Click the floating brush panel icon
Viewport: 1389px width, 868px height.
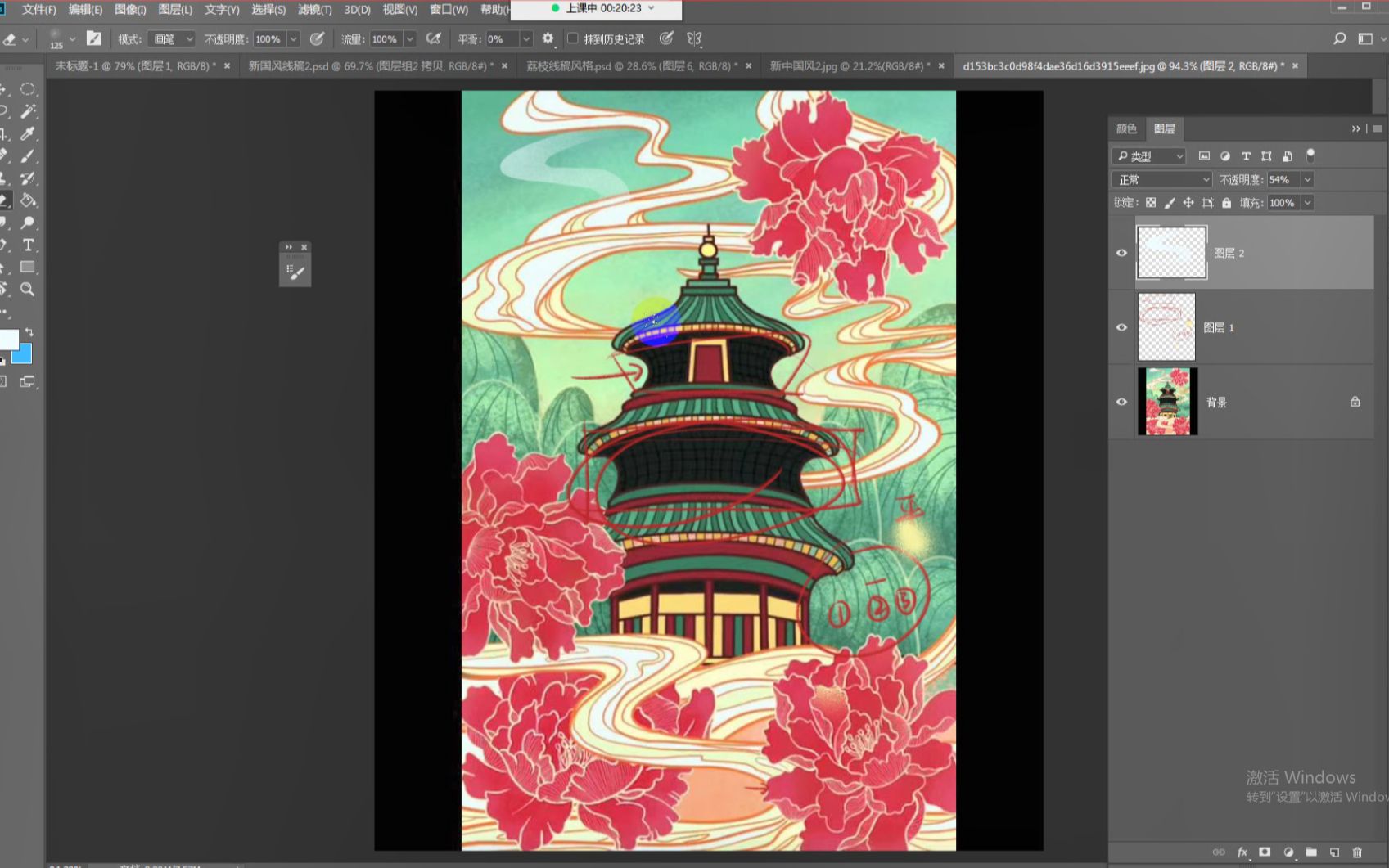295,272
